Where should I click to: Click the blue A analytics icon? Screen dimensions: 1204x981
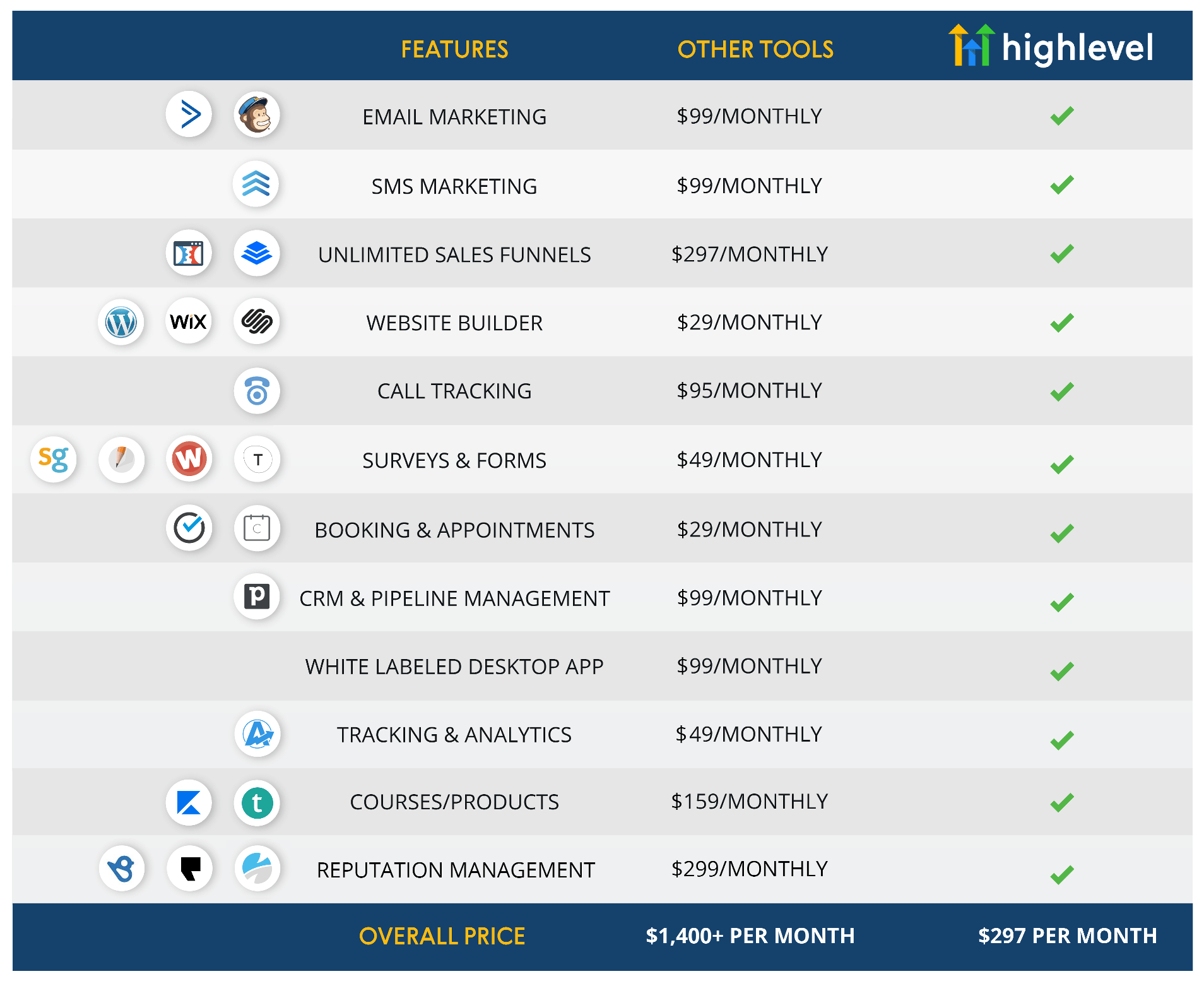click(257, 734)
